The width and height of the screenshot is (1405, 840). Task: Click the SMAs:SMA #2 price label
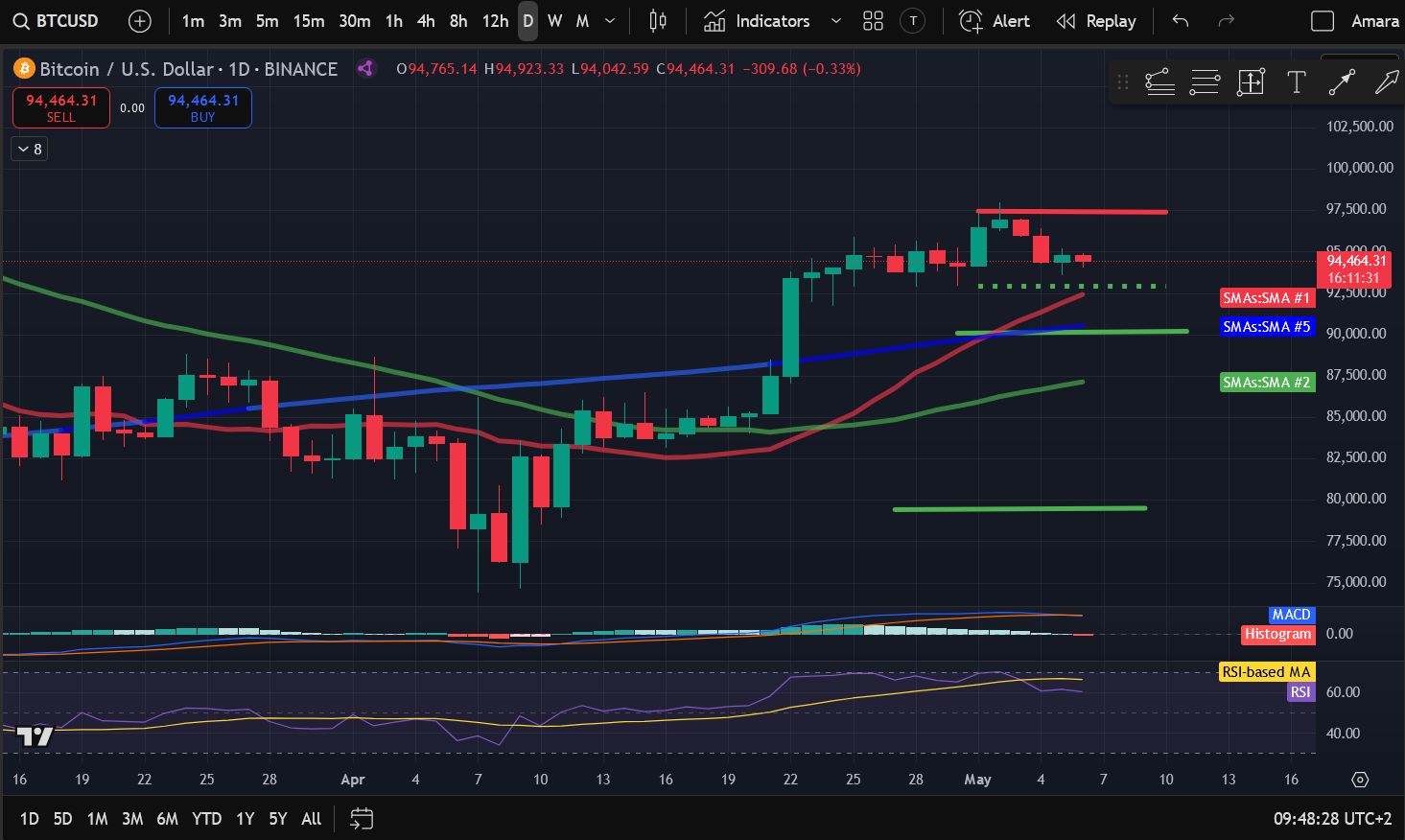(x=1266, y=383)
